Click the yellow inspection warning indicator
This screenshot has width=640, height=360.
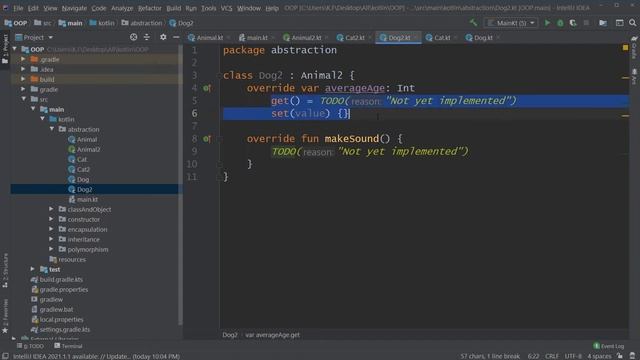click(x=625, y=48)
